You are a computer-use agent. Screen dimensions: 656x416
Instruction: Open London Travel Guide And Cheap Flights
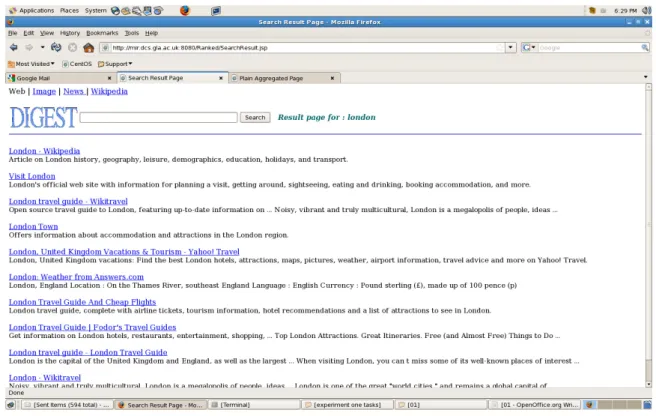click(82, 302)
